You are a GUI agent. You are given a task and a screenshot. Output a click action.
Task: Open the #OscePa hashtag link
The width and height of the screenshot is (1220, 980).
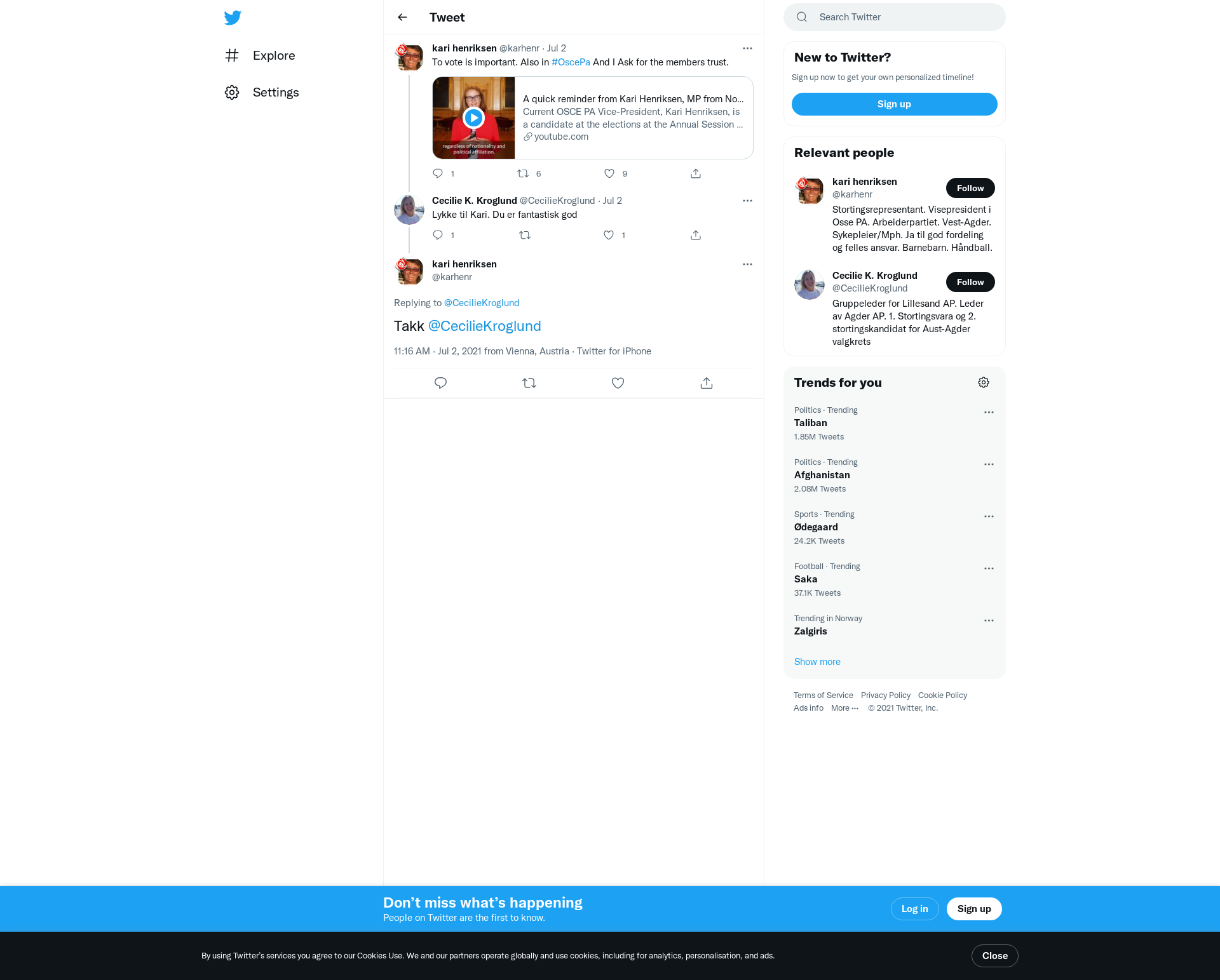click(x=571, y=62)
